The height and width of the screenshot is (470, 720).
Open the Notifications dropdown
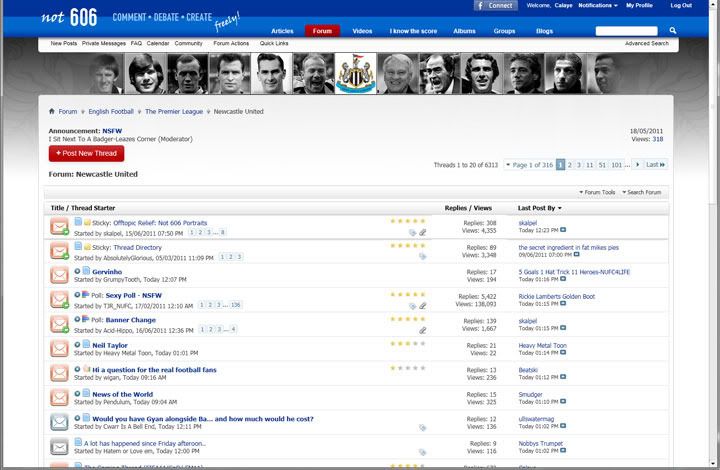pos(597,6)
